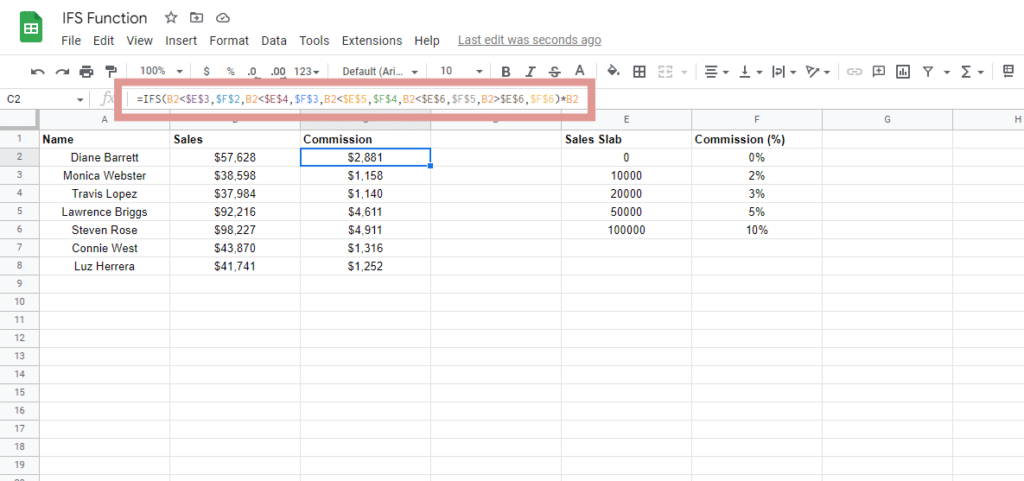
Task: Click the cloud document status icon
Action: point(223,18)
